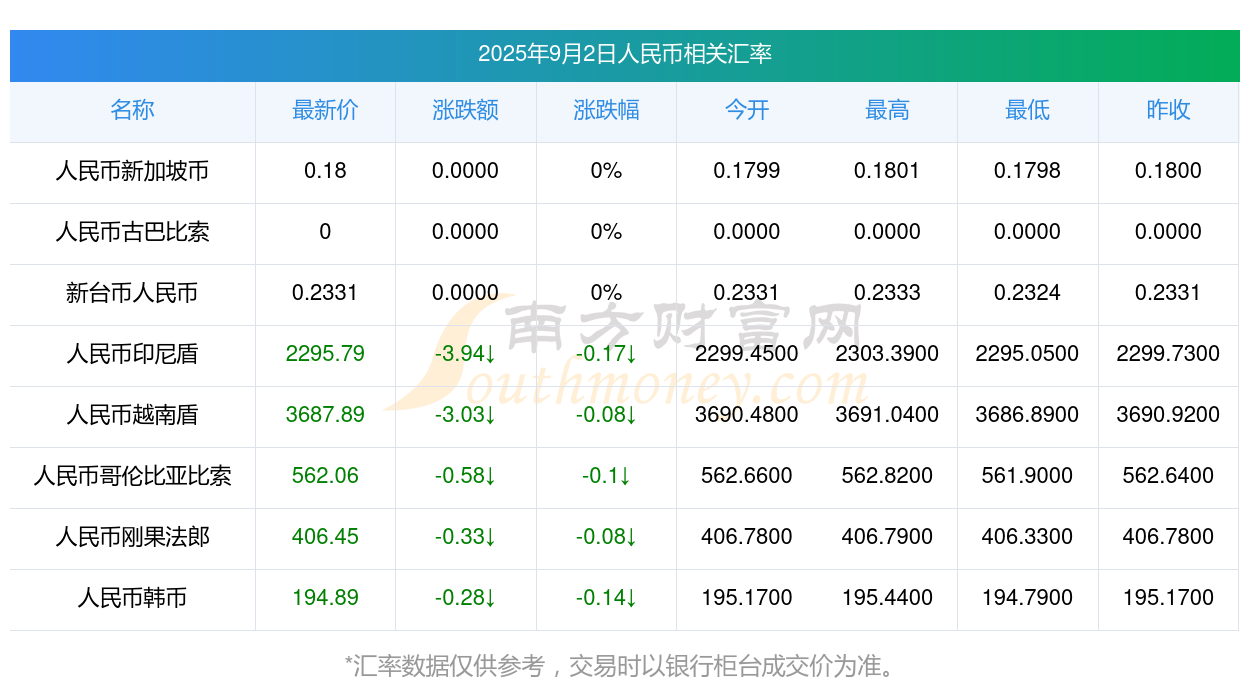1250x698 pixels.
Task: Select opening value 0.1799 for 新加坡币
Action: (747, 171)
